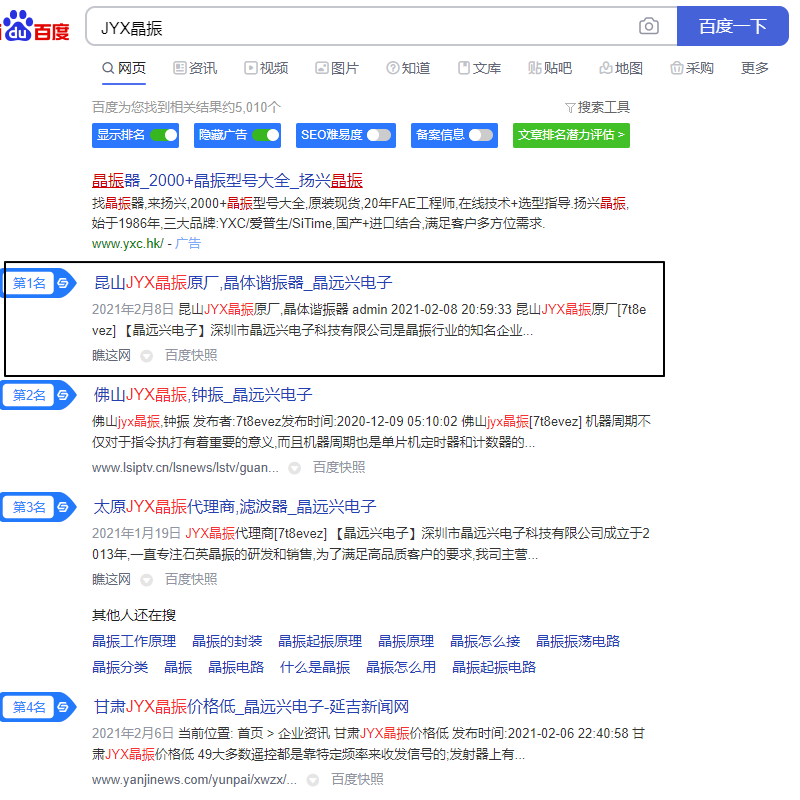
Task: Search related term 晶振起振原理
Action: point(320,641)
